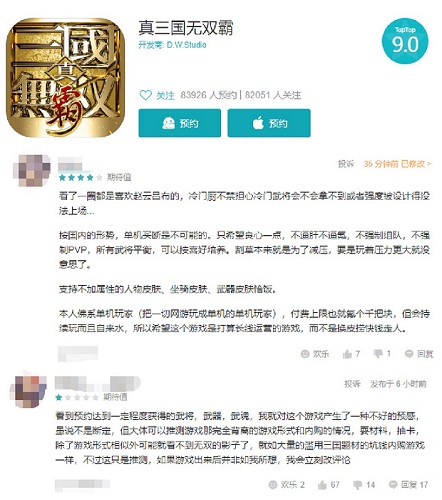Upvote the second review showing 67

point(329,485)
